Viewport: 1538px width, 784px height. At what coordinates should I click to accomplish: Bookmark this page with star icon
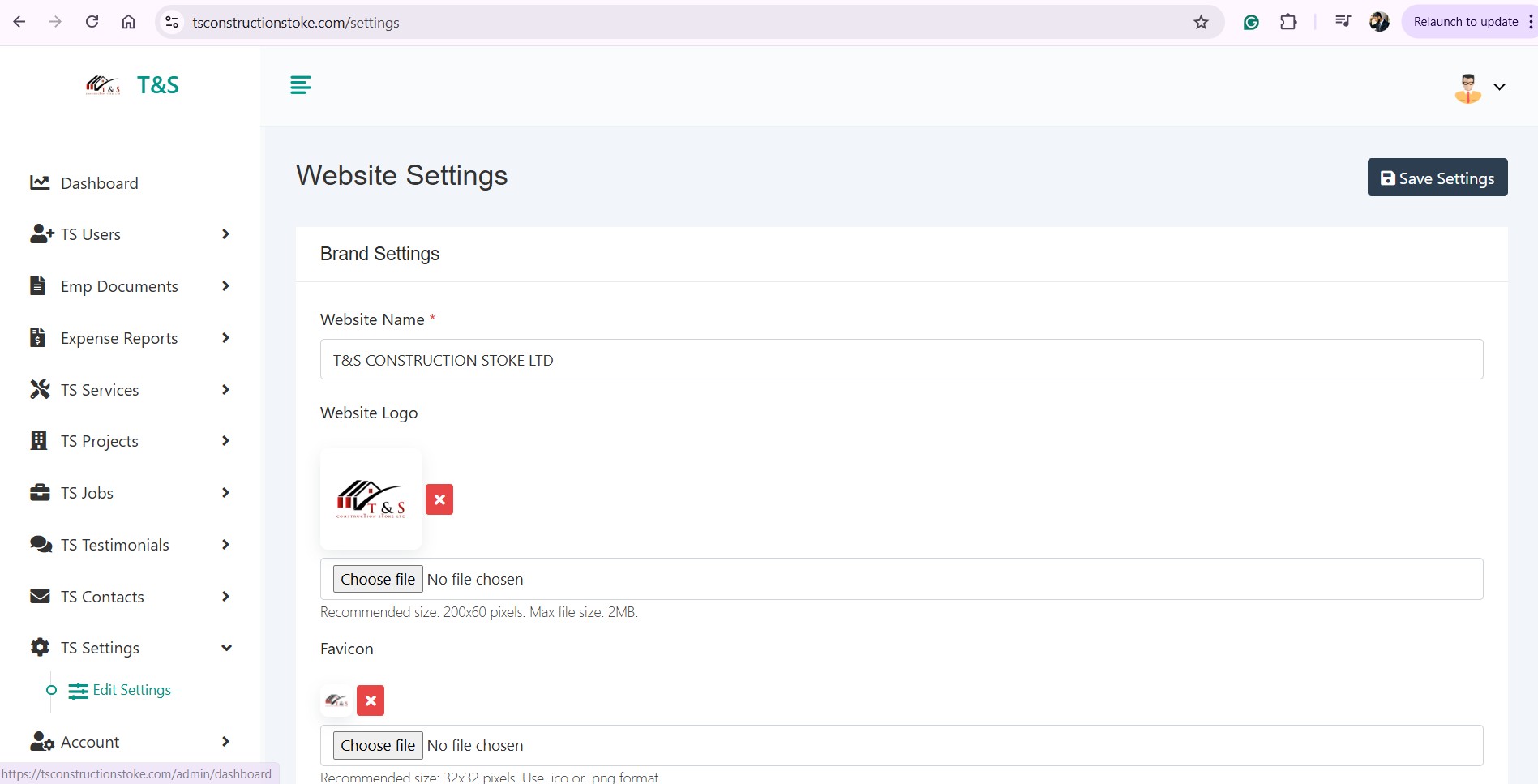point(1201,22)
